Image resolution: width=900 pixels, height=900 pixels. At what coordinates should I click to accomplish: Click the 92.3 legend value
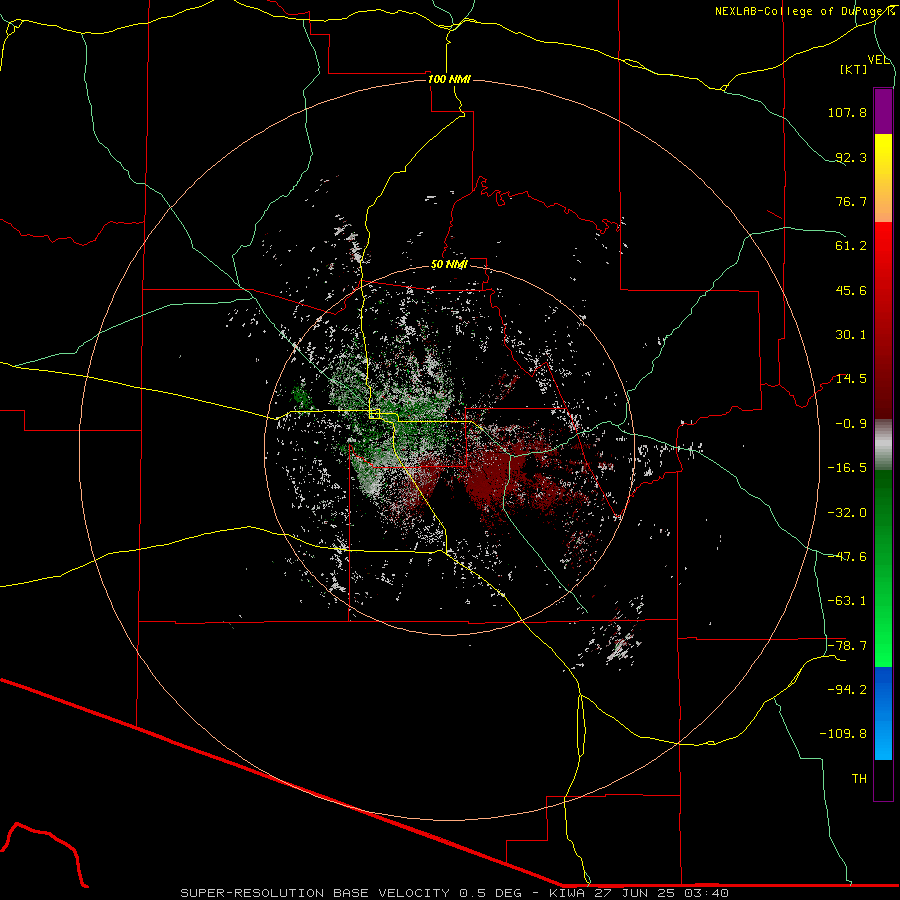point(851,157)
